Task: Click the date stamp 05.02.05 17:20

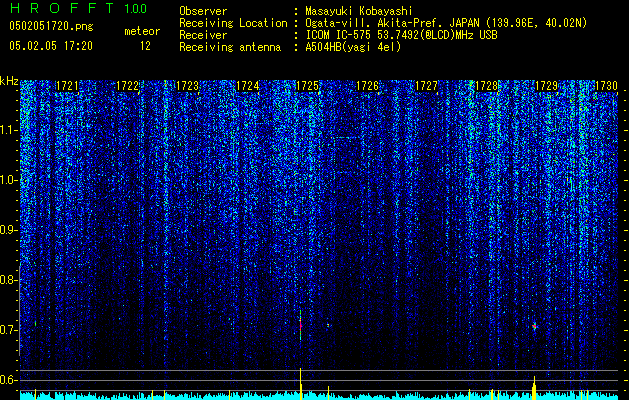Action: coord(51,46)
